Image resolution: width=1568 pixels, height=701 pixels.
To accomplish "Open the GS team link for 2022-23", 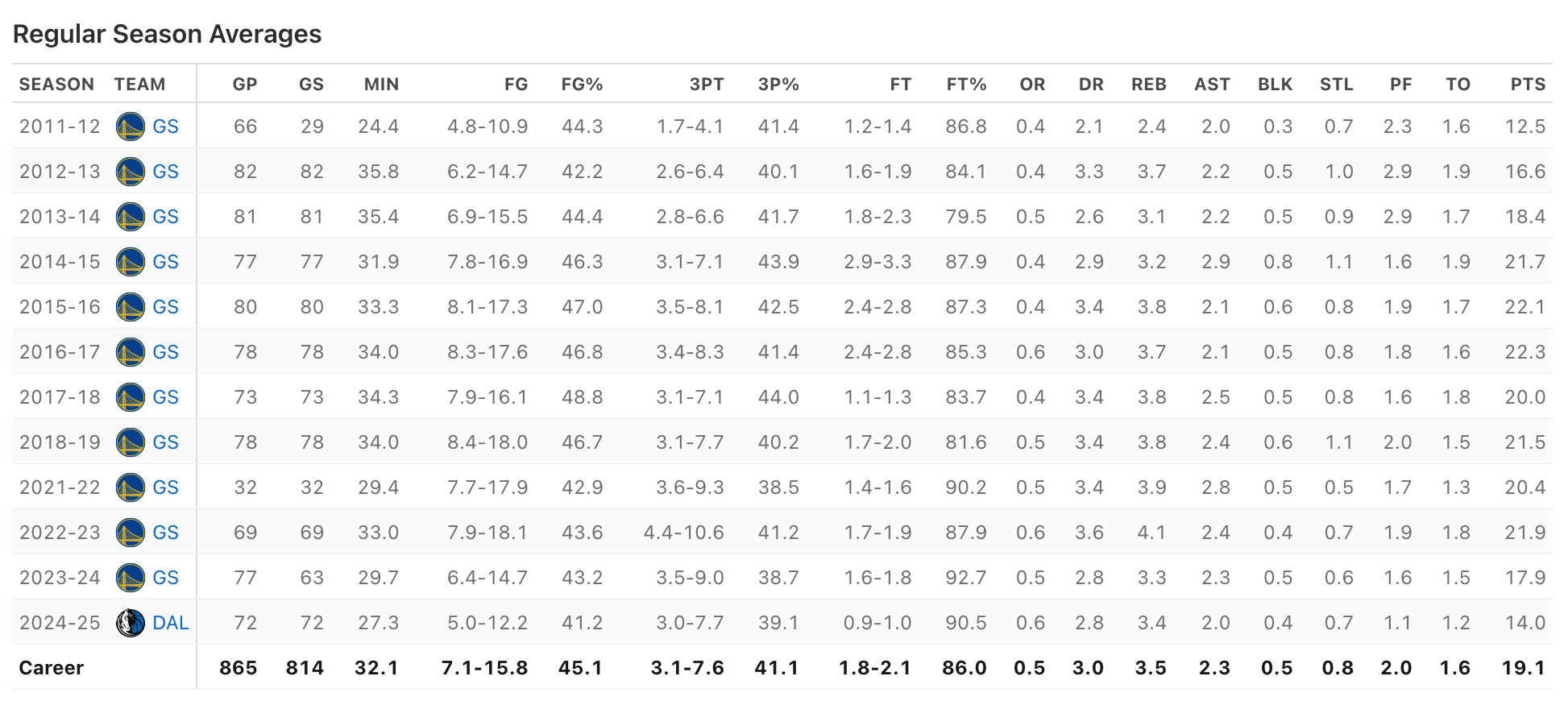I will (x=165, y=533).
